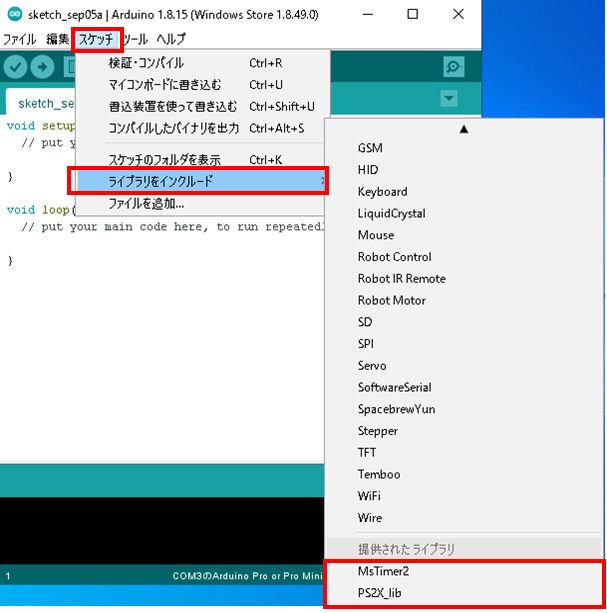This screenshot has height=613, width=607.
Task: Close the Arduino window
Action: coord(458,14)
